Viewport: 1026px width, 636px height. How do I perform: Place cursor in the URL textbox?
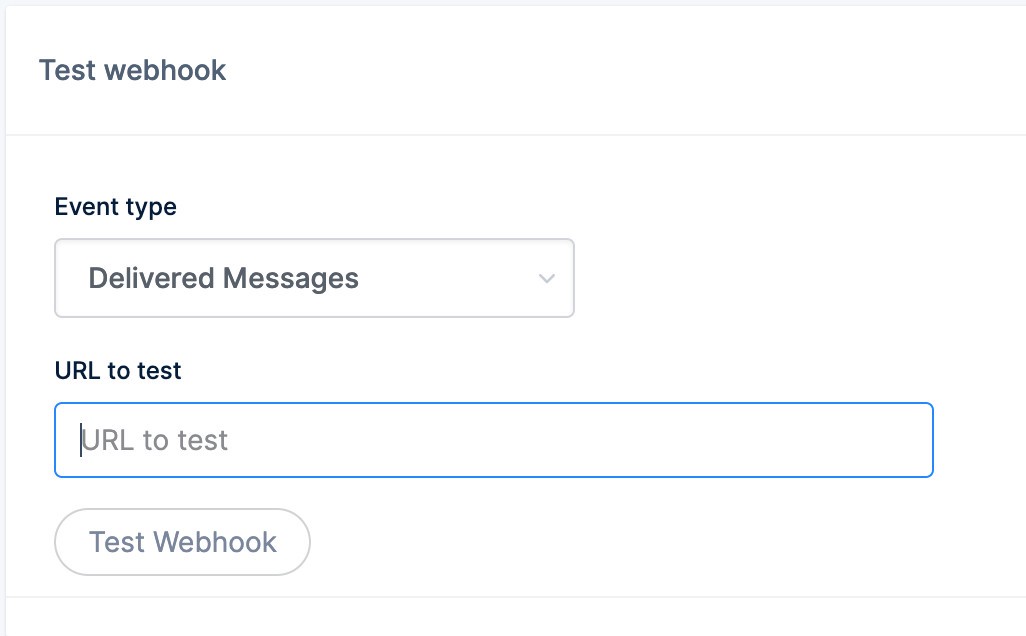(494, 440)
